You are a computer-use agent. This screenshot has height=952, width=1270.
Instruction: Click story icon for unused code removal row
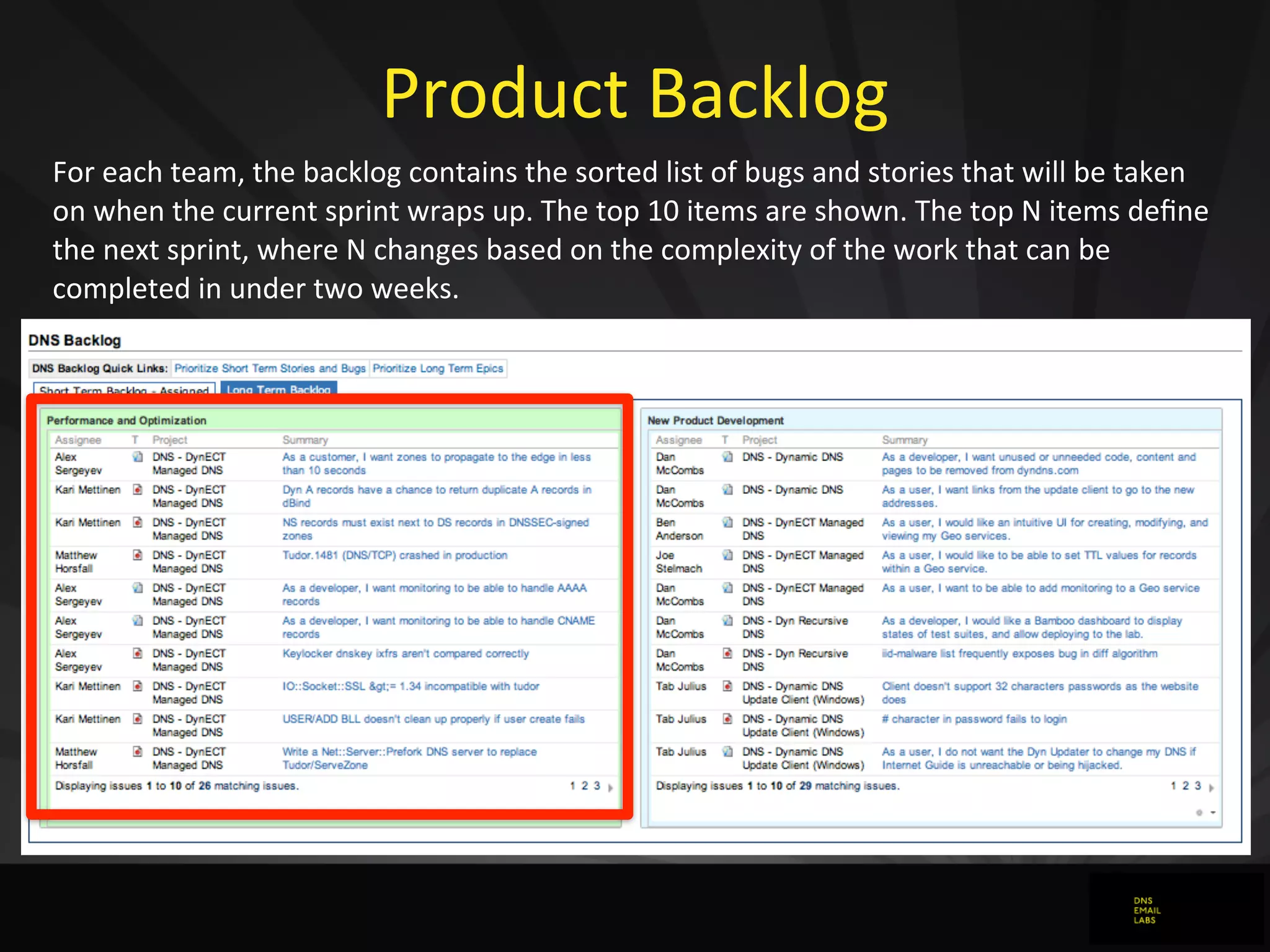click(728, 457)
